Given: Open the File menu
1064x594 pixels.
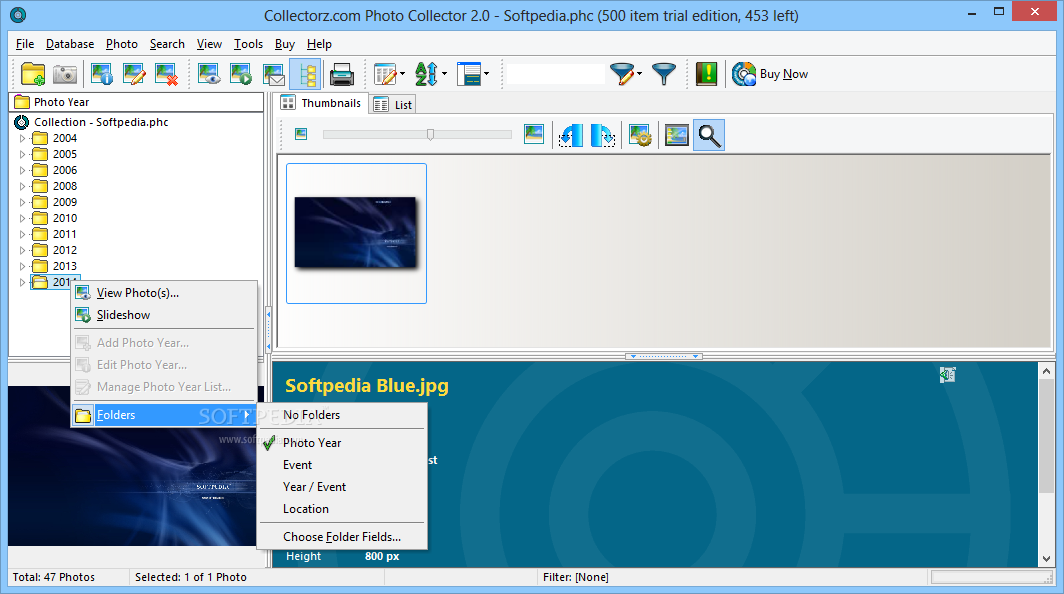Looking at the screenshot, I should [x=25, y=44].
